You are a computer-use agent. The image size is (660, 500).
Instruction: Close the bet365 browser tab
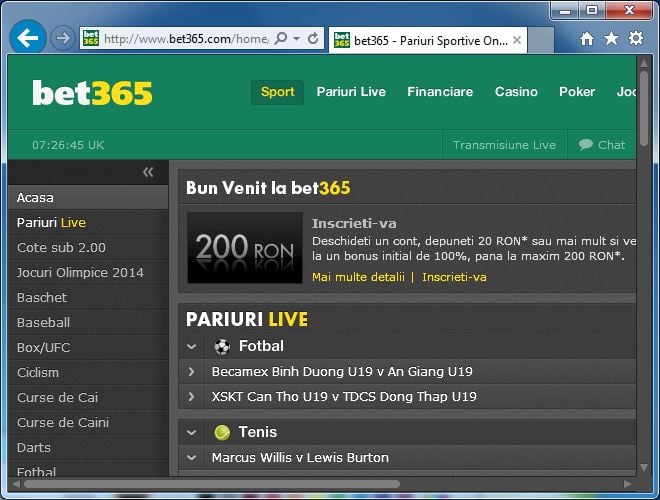(517, 40)
